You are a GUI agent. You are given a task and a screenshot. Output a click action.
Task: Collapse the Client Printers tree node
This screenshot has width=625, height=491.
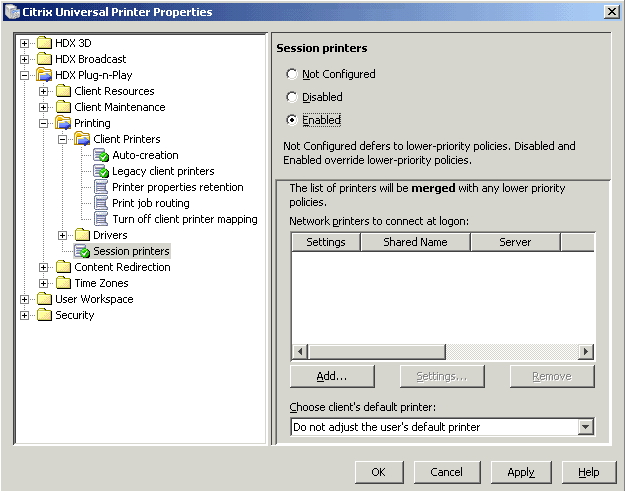[x=63, y=139]
